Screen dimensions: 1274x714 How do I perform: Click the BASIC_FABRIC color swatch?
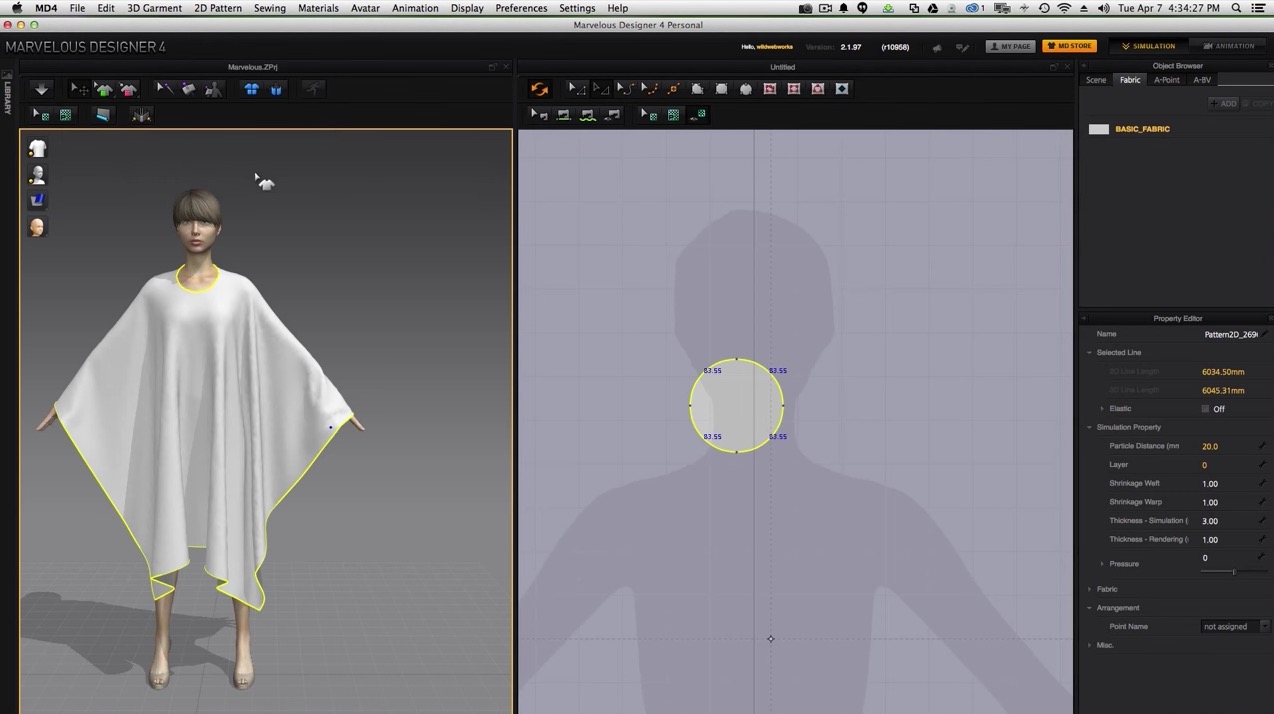pyautogui.click(x=1099, y=128)
